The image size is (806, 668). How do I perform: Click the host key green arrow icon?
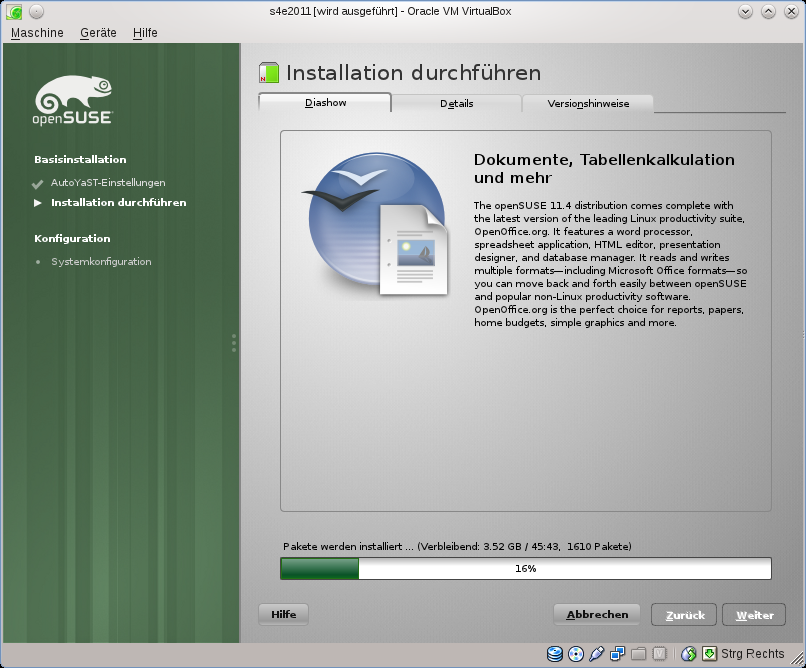click(709, 654)
